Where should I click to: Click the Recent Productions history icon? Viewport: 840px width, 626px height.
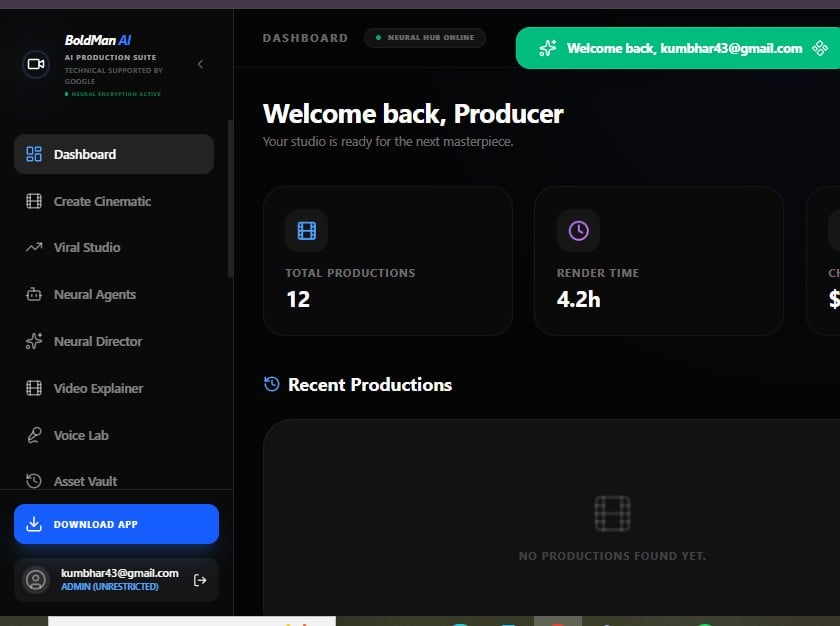tap(272, 384)
